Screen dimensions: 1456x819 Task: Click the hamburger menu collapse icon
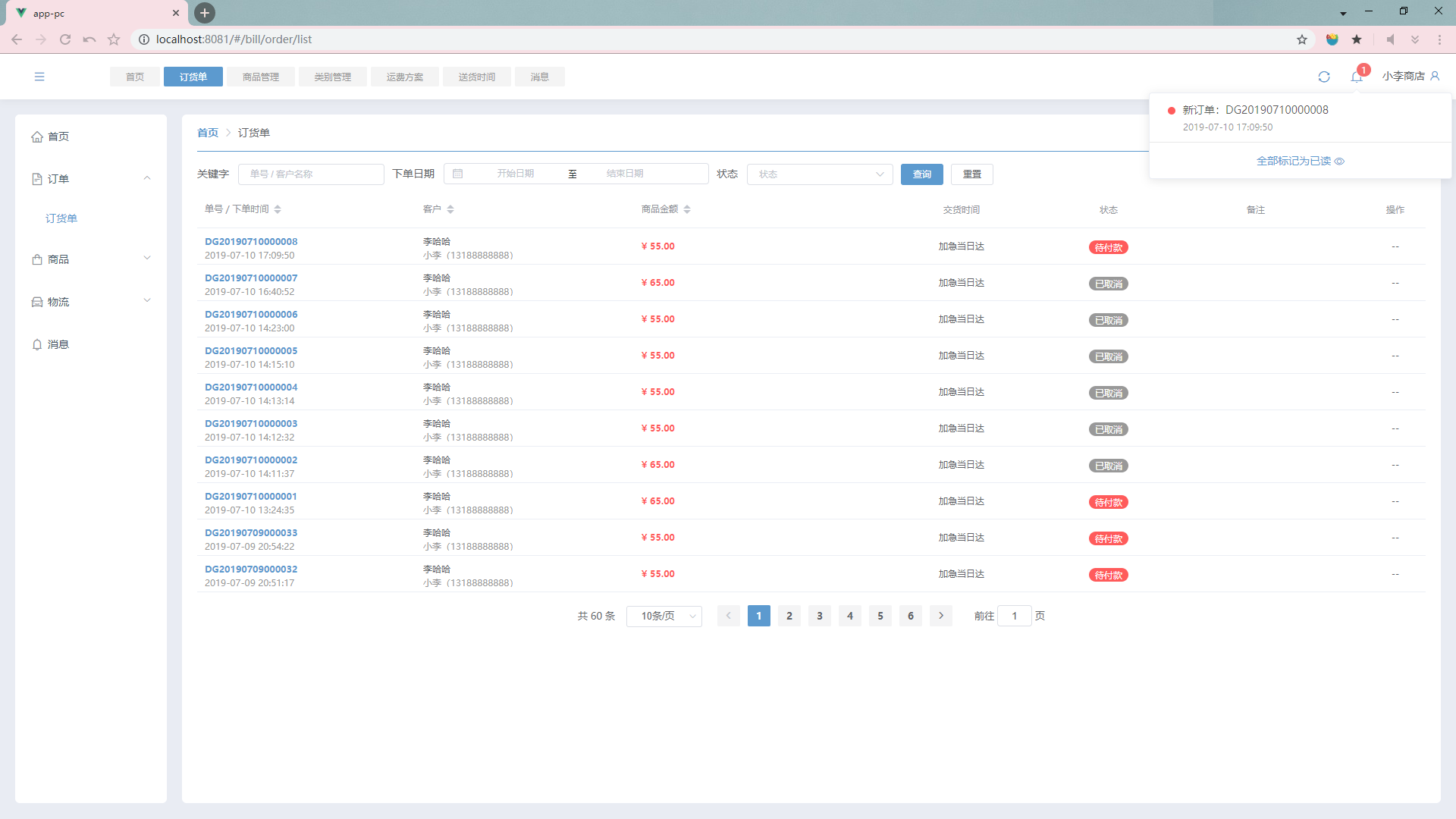tap(39, 77)
